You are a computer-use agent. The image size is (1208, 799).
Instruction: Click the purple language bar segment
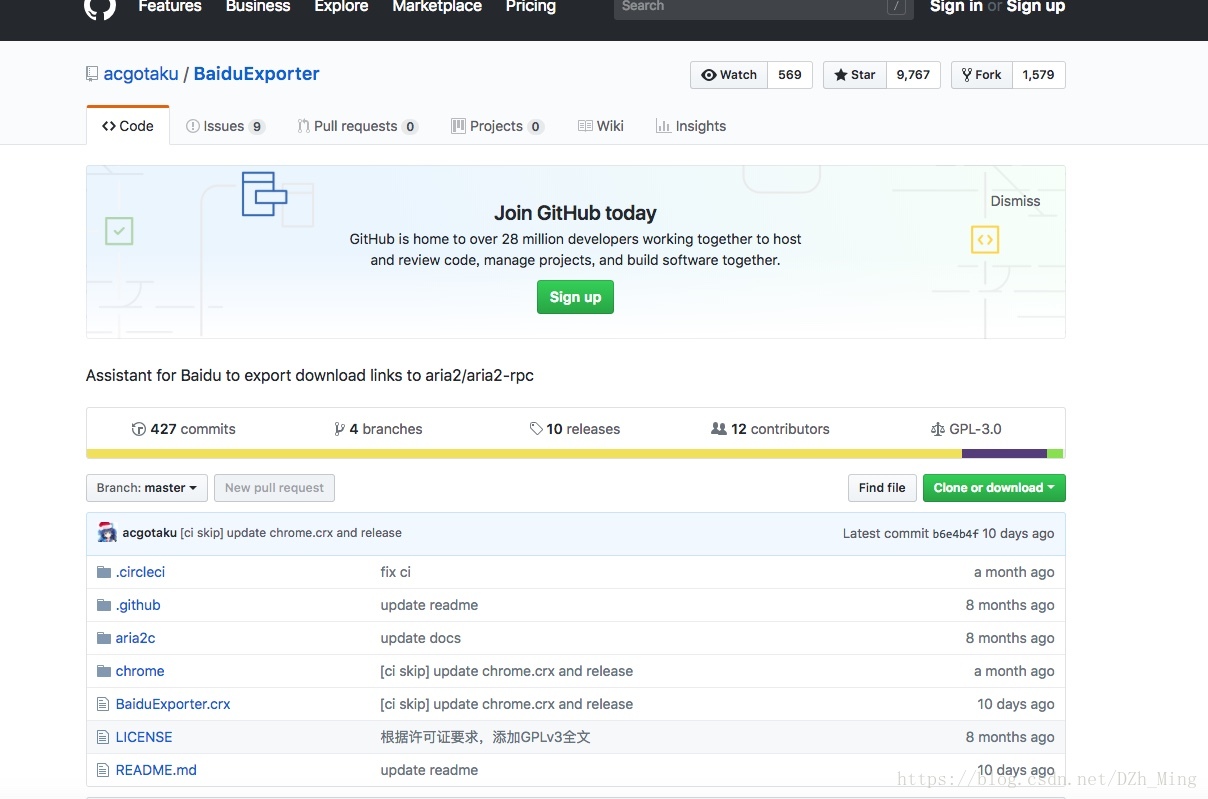tap(1004, 454)
